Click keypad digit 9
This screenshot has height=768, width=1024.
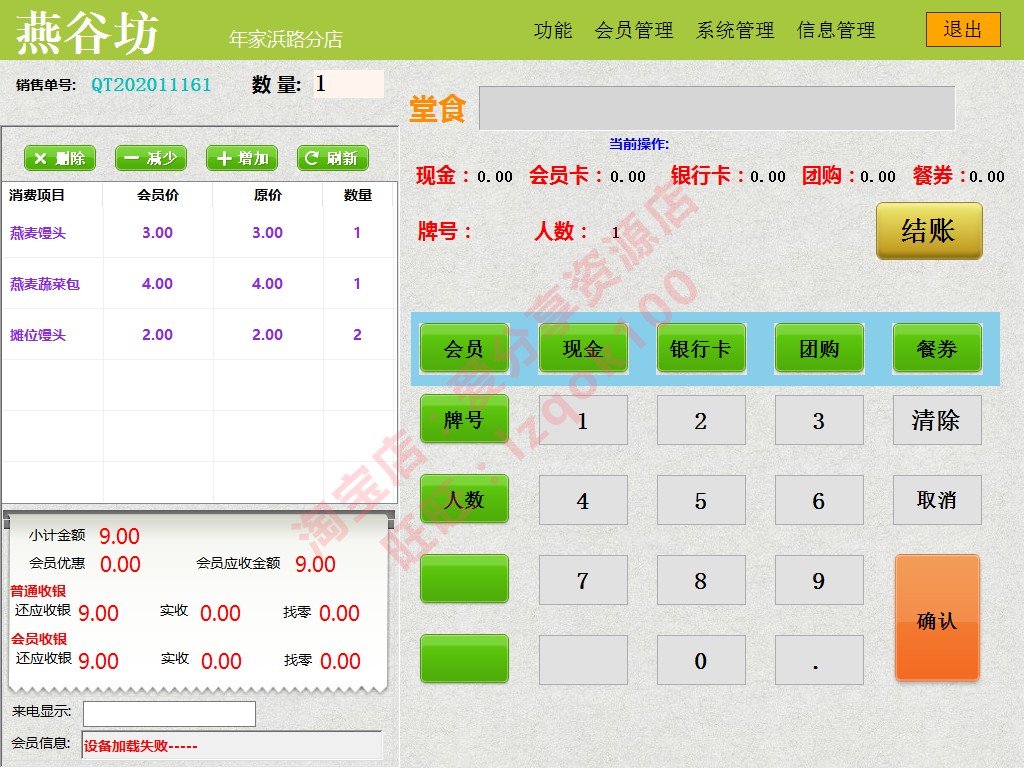coord(819,580)
